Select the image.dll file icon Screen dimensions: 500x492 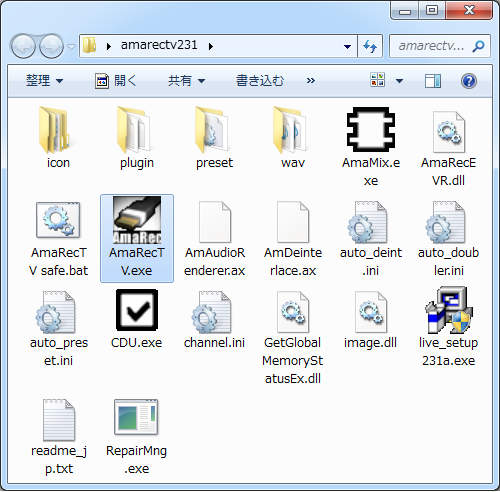[x=371, y=312]
